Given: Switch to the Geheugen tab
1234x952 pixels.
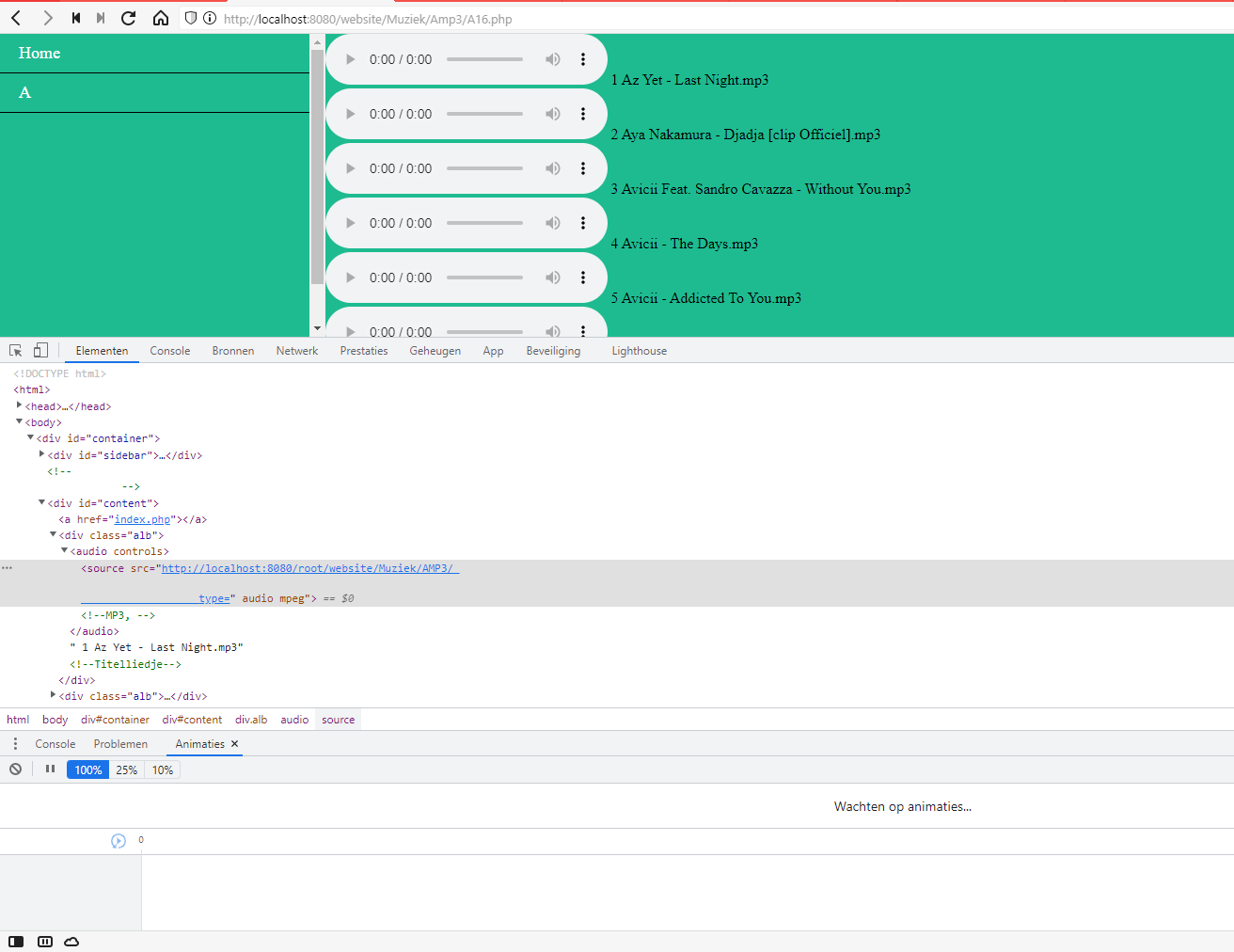Looking at the screenshot, I should pos(435,351).
